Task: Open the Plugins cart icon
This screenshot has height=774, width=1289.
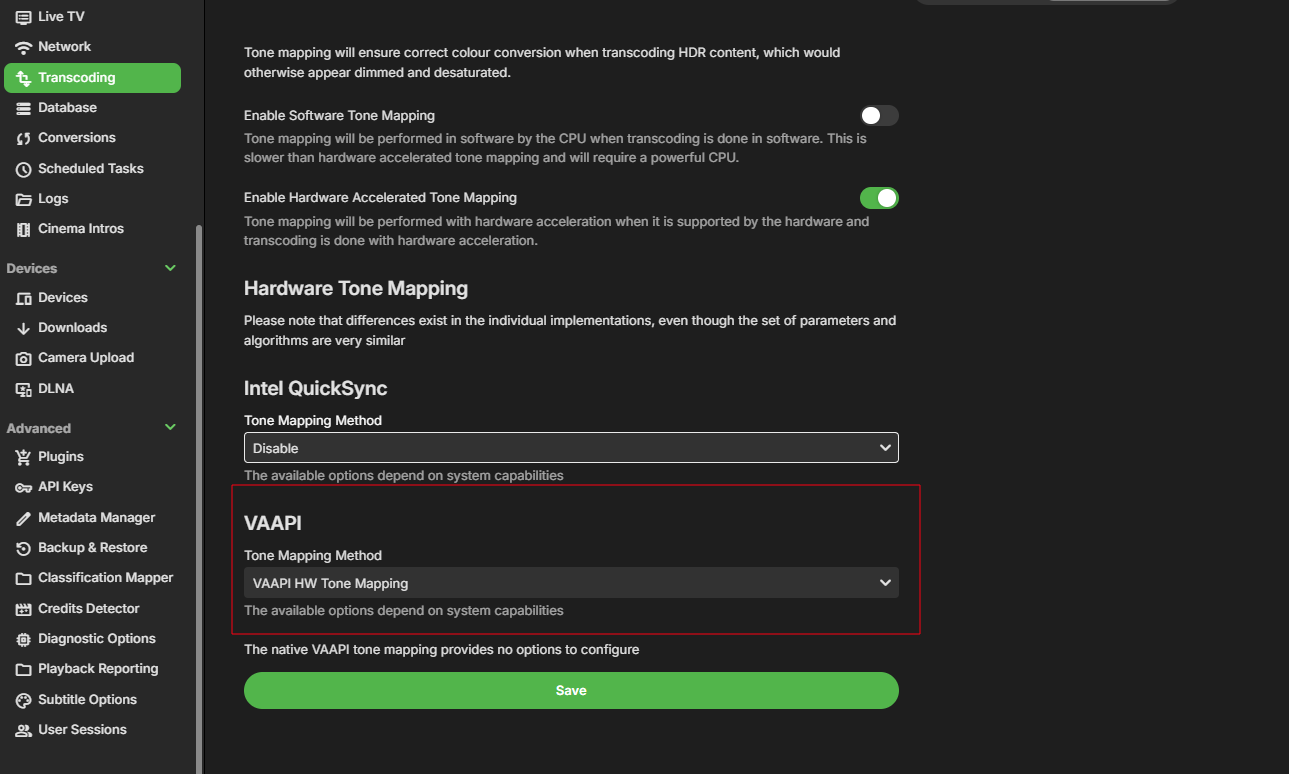Action: pyautogui.click(x=24, y=457)
